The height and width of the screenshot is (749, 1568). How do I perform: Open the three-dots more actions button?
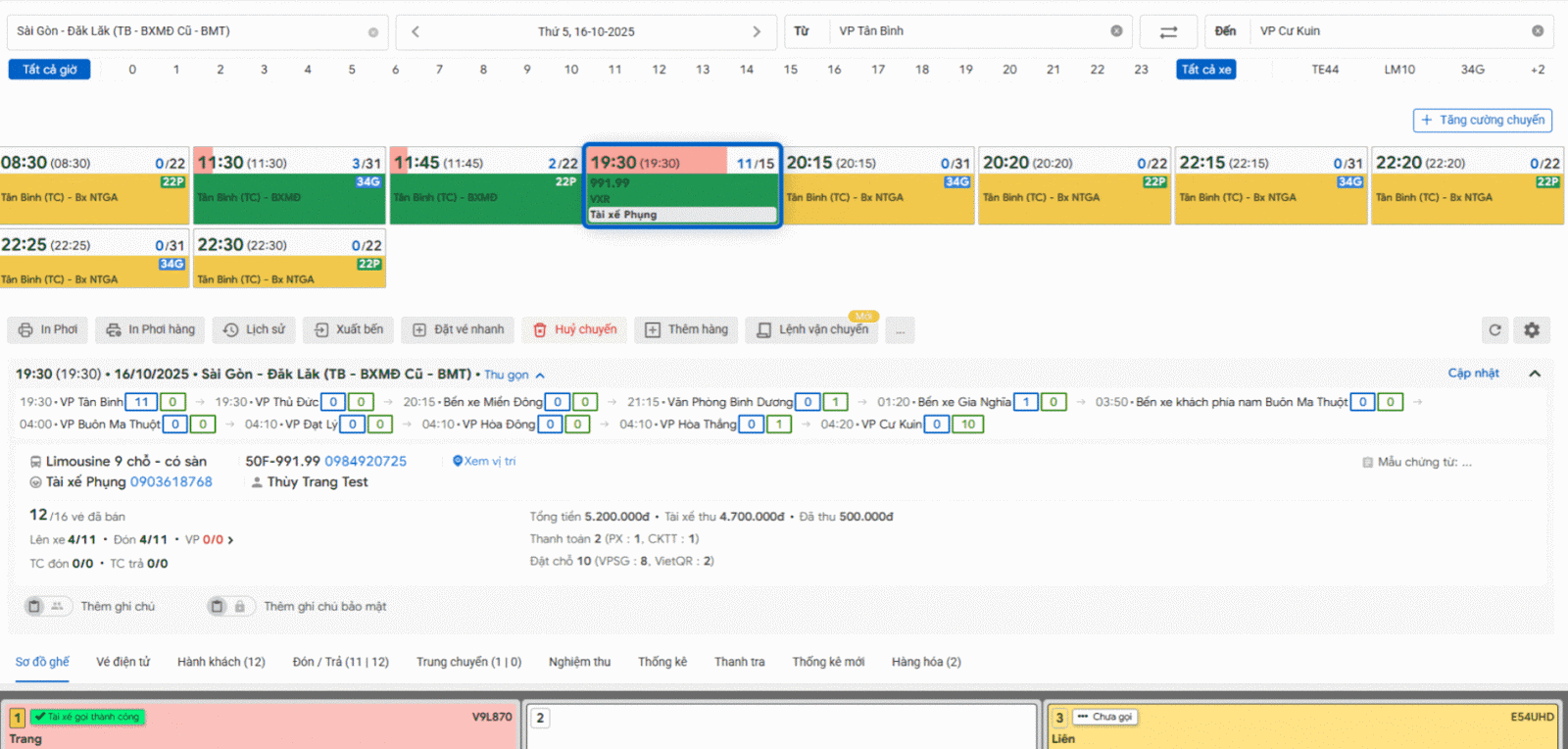tap(900, 330)
